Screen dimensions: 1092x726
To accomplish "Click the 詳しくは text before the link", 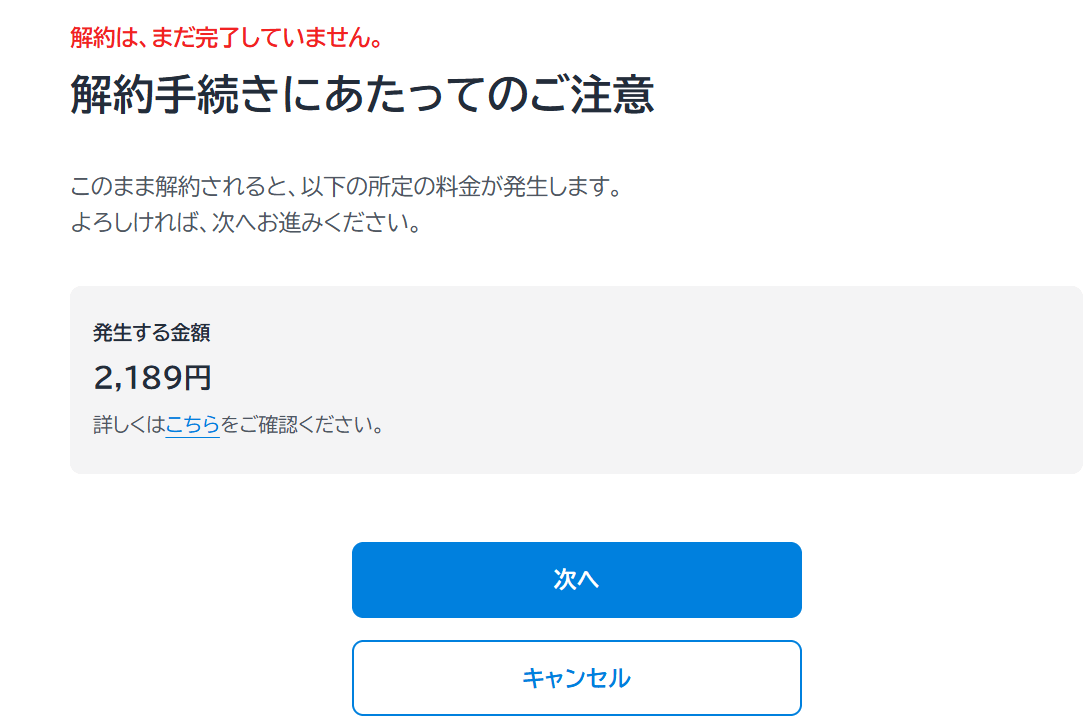I will 129,425.
